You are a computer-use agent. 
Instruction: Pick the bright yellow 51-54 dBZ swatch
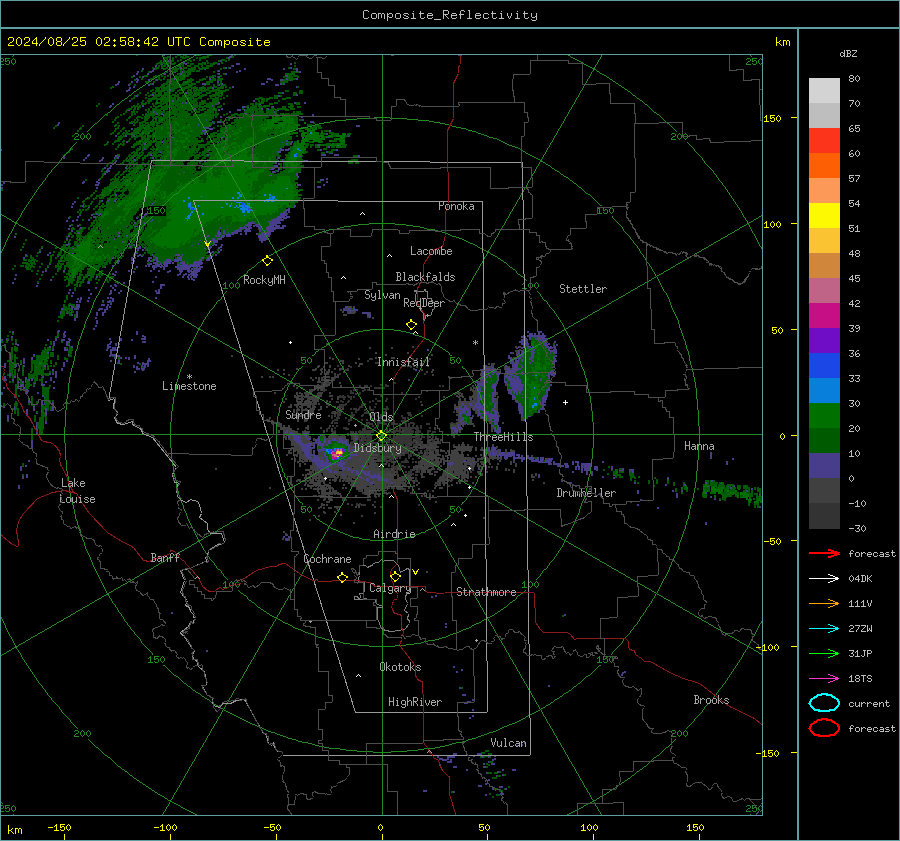coord(824,215)
